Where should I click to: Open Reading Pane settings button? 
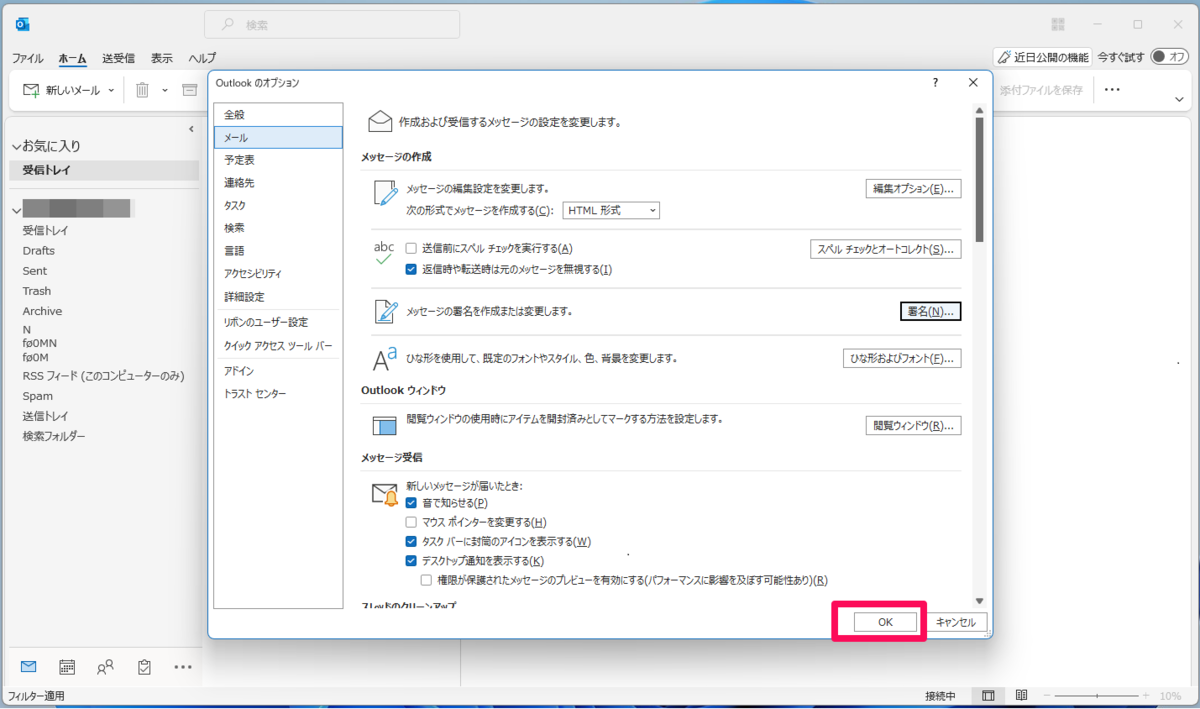(913, 425)
